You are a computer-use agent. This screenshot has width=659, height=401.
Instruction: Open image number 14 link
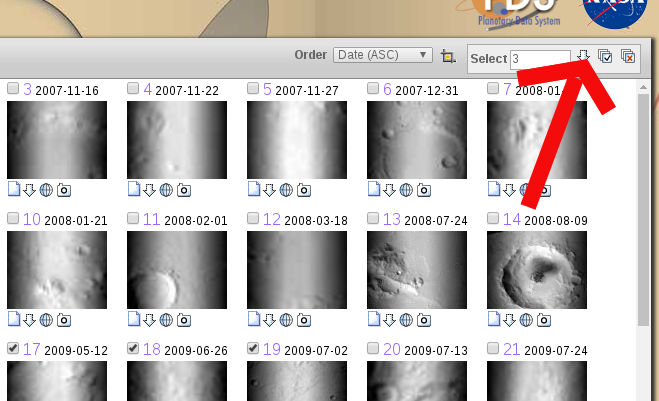click(x=511, y=219)
